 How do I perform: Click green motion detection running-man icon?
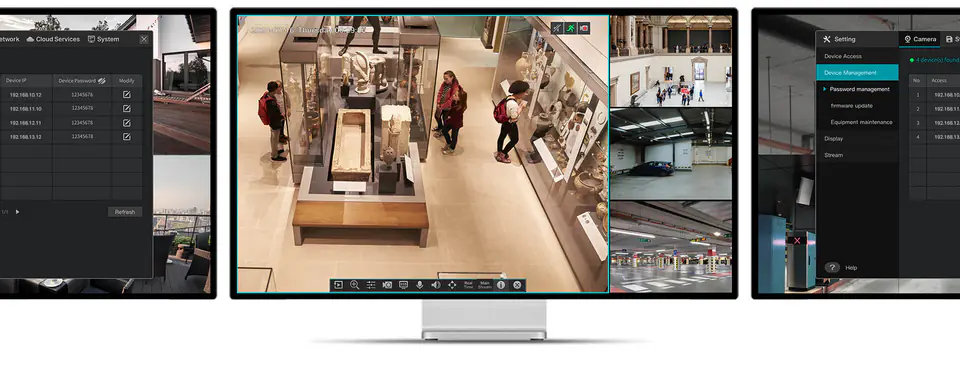571,28
